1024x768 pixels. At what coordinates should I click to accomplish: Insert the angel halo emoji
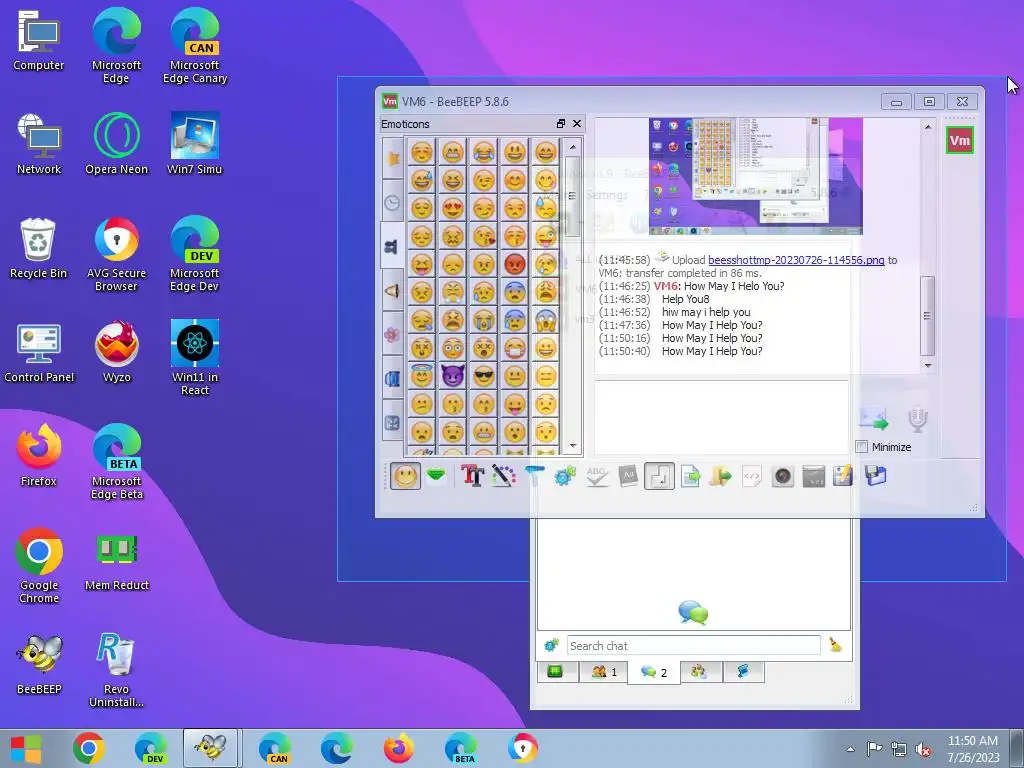pyautogui.click(x=422, y=376)
